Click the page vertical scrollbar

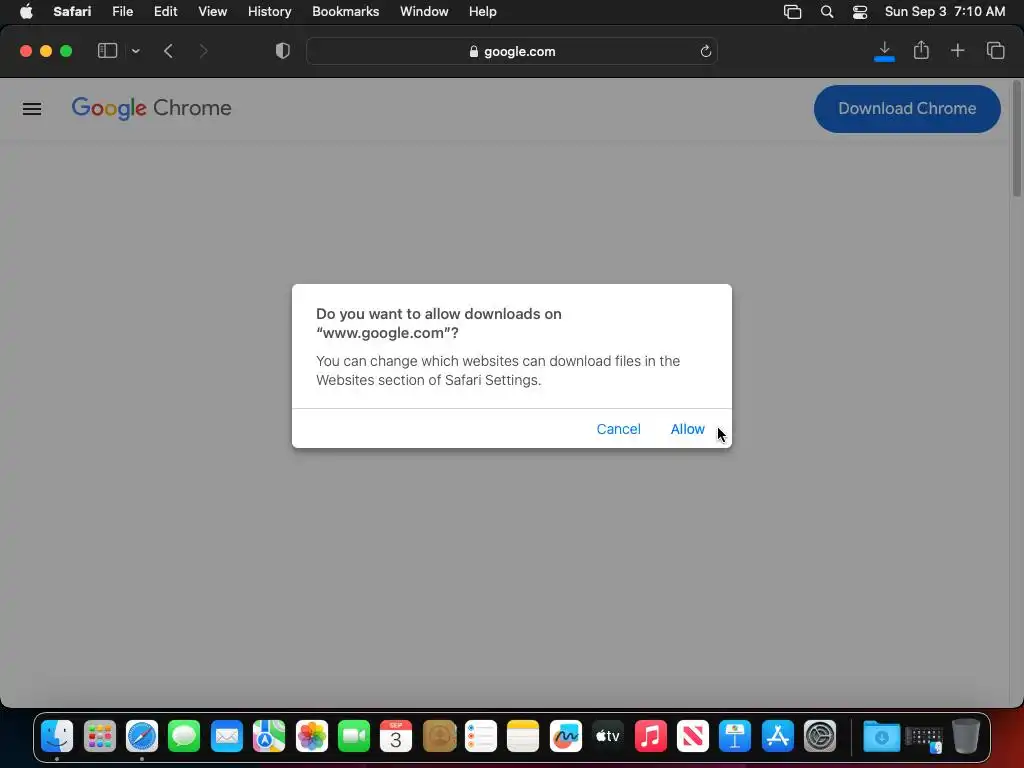tap(1017, 138)
